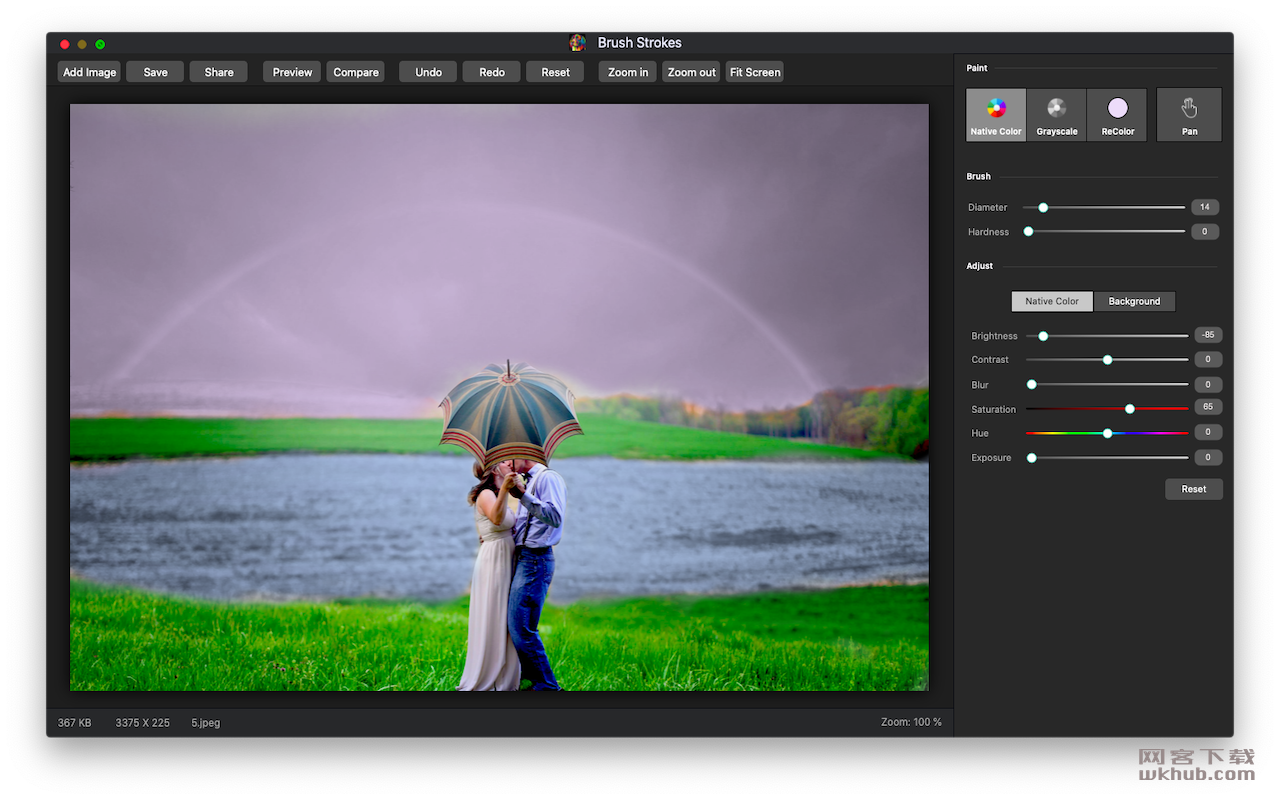Redo the last undone action
The width and height of the screenshot is (1280, 800).
pos(492,72)
